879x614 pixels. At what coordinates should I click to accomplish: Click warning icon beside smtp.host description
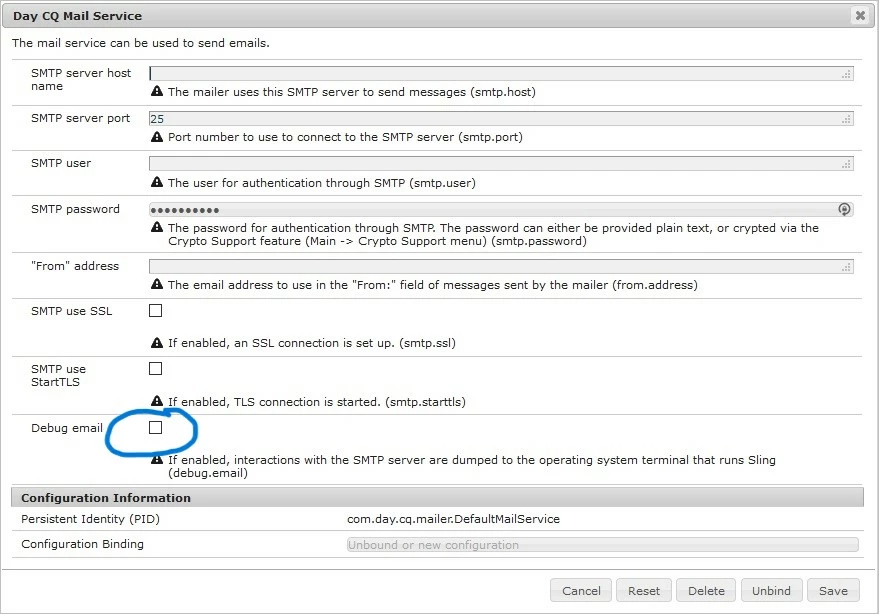[157, 91]
